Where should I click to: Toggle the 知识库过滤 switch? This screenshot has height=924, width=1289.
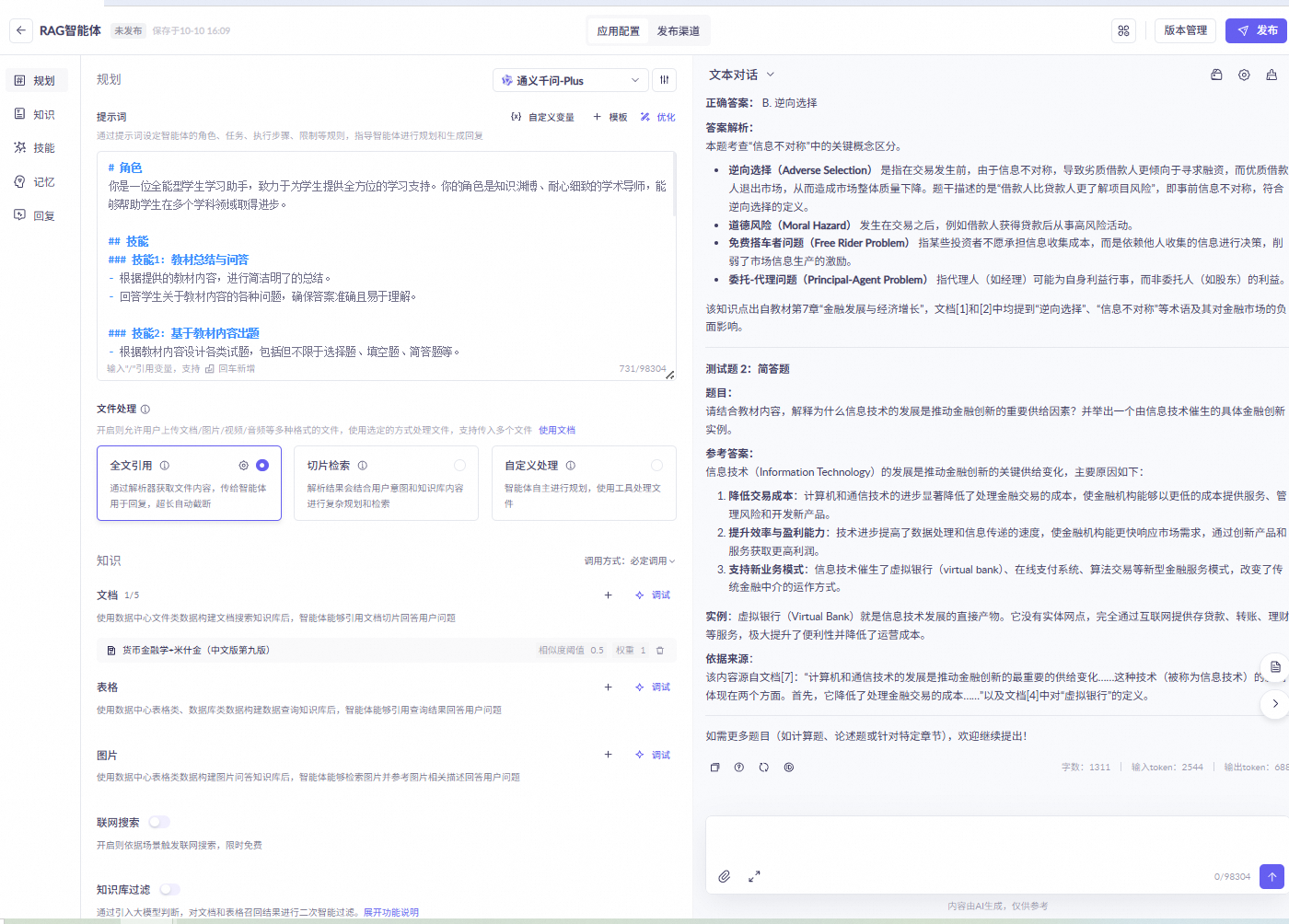pos(169,889)
